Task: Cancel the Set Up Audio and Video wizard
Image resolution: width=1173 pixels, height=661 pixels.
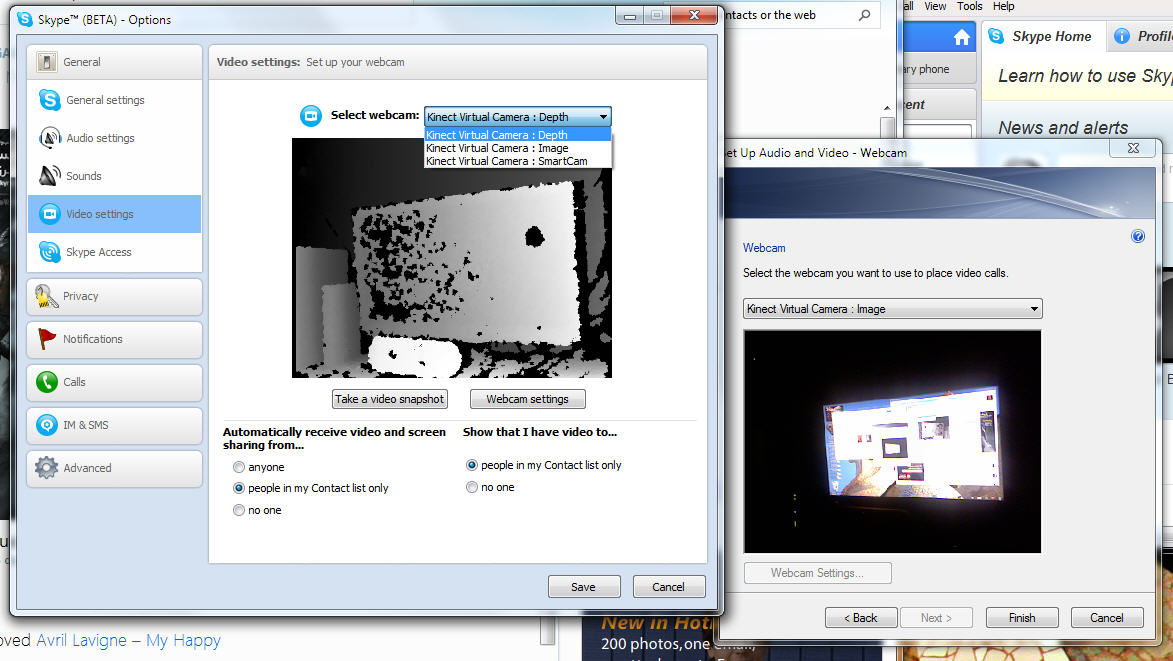Action: (x=1107, y=618)
